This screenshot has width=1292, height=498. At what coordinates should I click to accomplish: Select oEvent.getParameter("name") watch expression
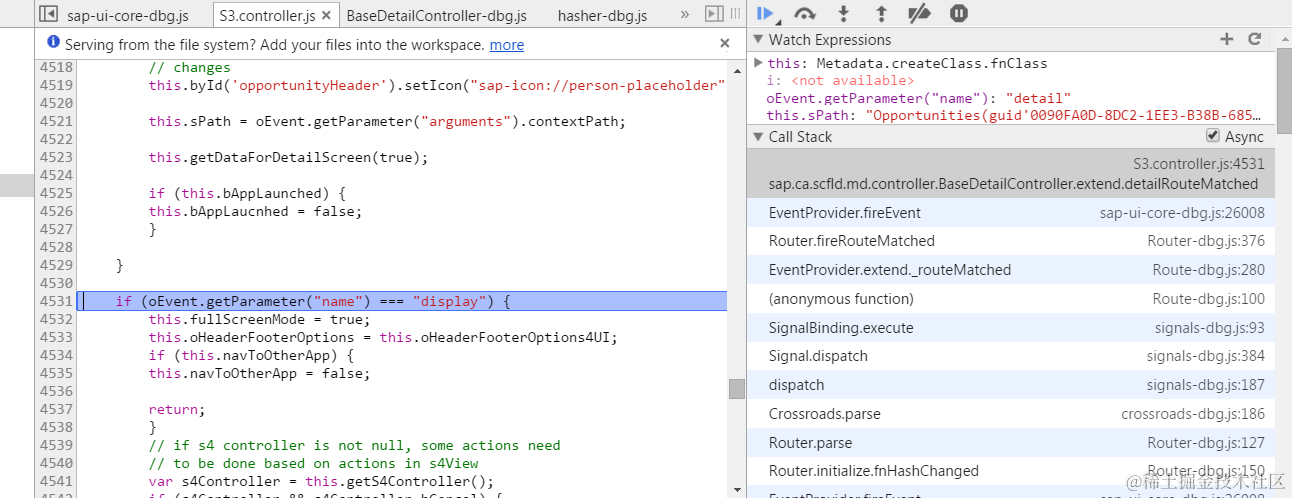(x=919, y=98)
